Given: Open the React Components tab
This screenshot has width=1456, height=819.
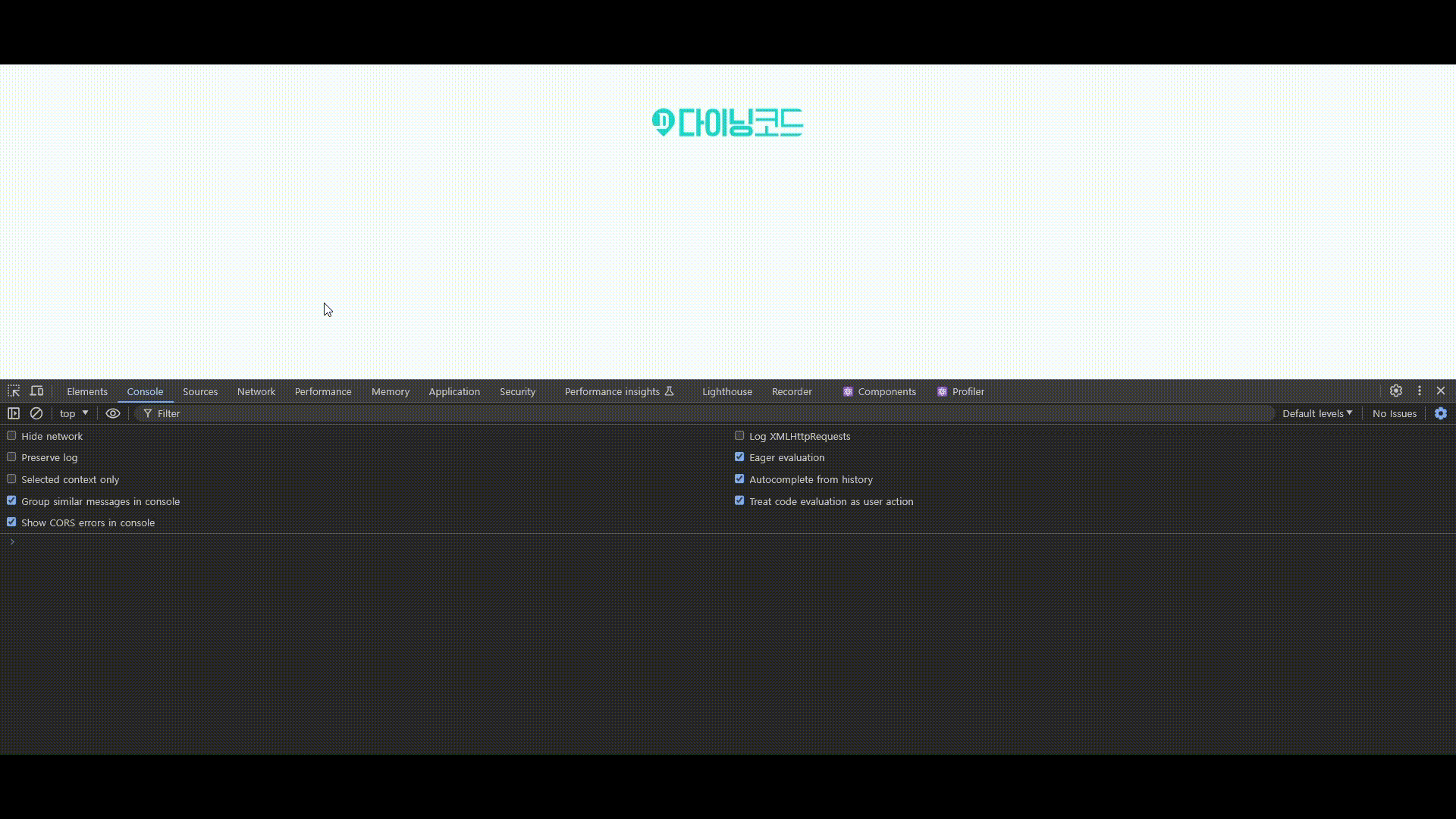Looking at the screenshot, I should pyautogui.click(x=879, y=392).
